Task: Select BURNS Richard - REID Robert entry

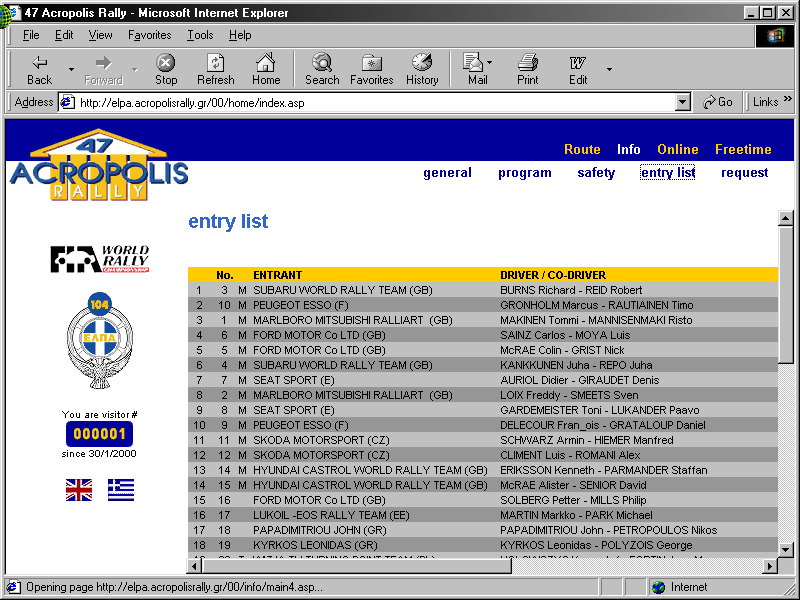Action: [571, 290]
